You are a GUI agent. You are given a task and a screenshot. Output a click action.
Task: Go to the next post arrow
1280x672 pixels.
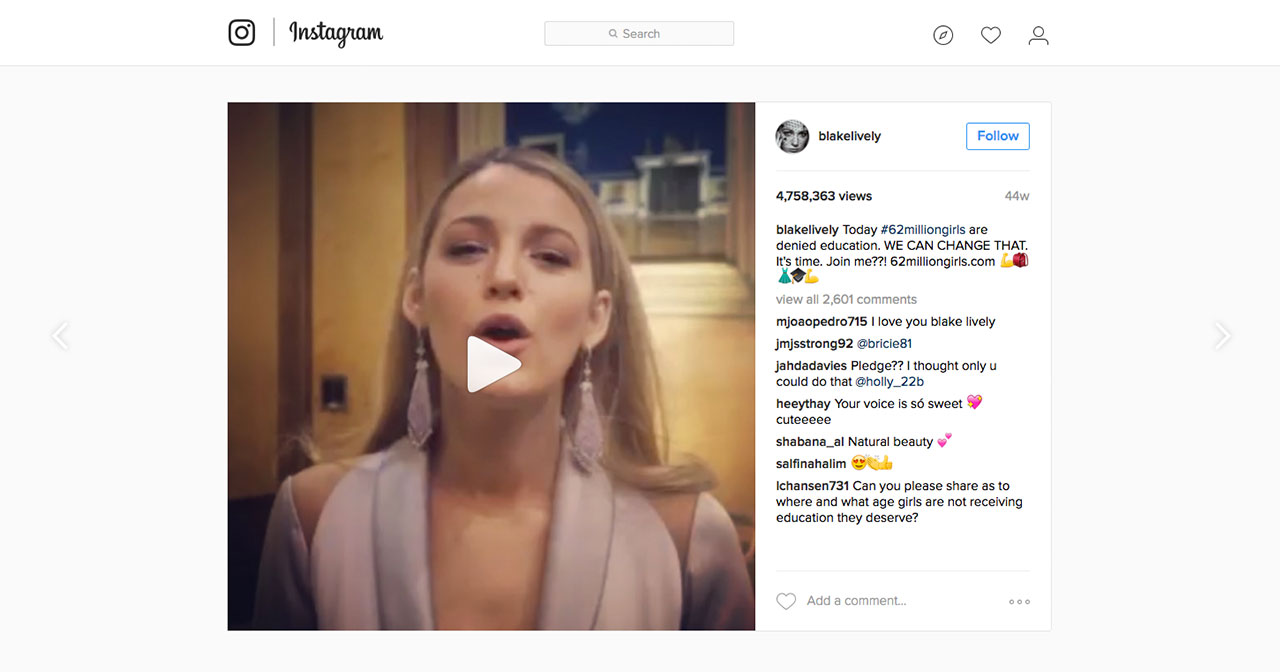tap(1222, 336)
